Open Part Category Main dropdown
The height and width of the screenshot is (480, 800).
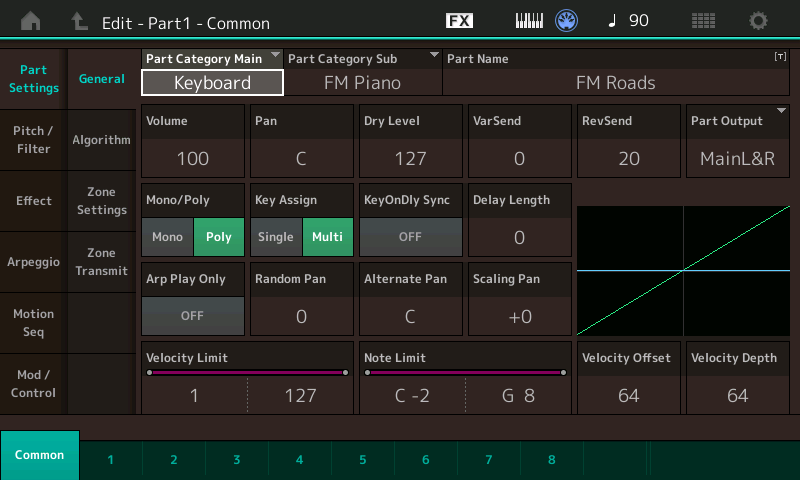coord(212,82)
